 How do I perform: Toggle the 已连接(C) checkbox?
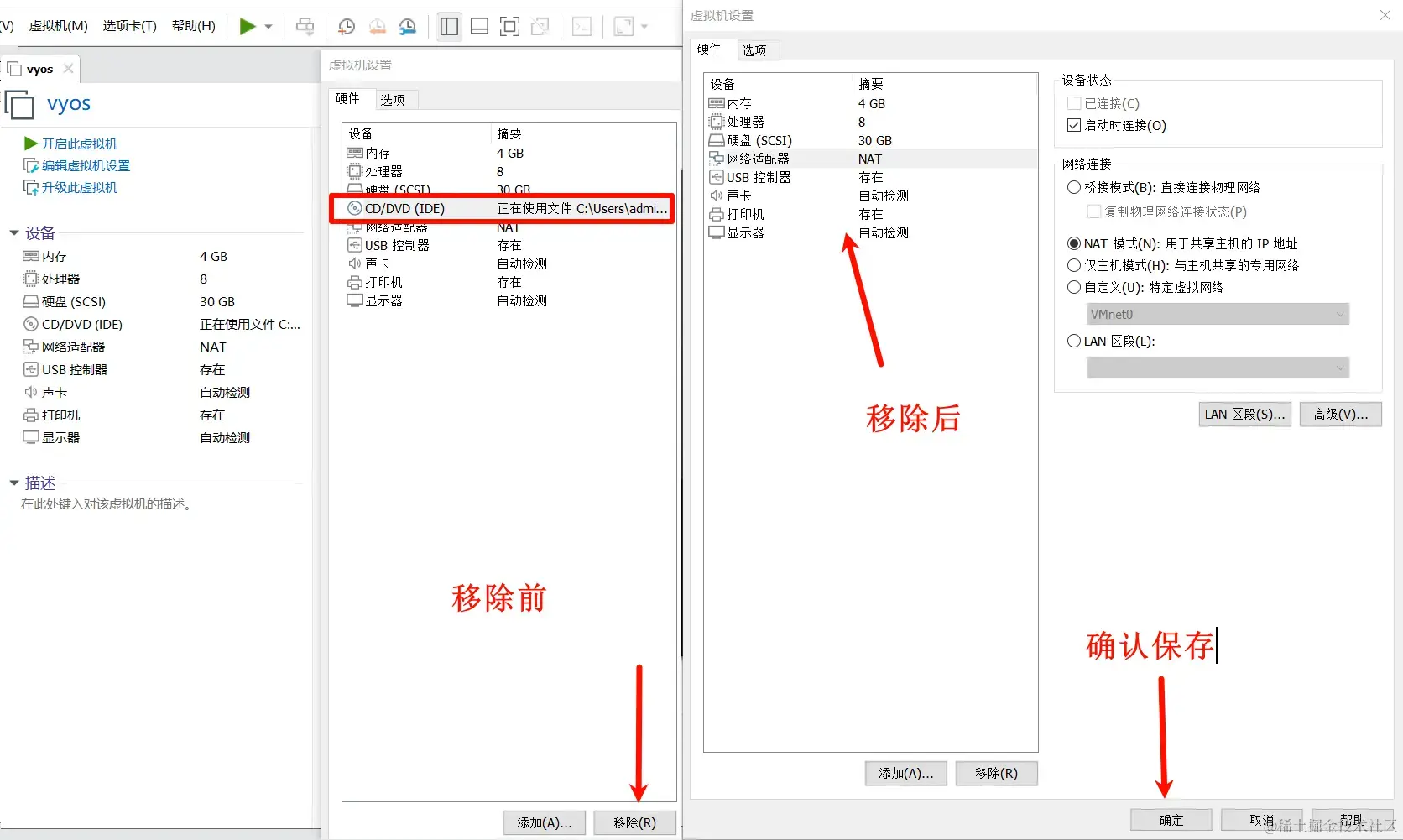point(1073,103)
